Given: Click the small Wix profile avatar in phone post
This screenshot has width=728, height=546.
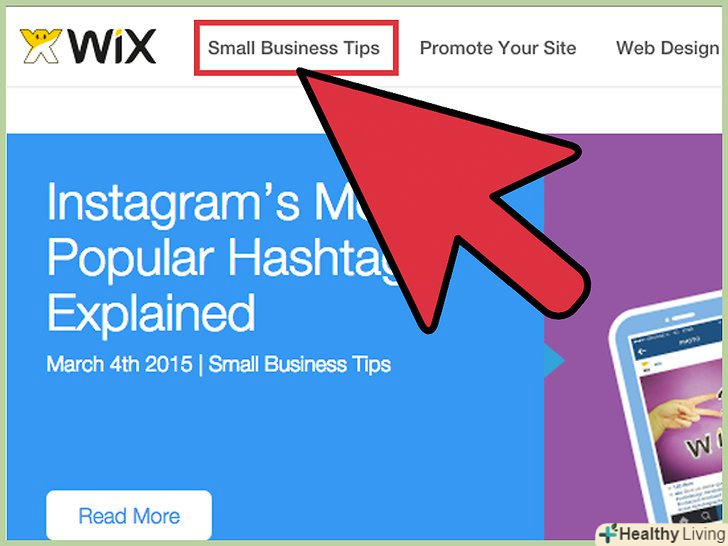Looking at the screenshot, I should 646,365.
